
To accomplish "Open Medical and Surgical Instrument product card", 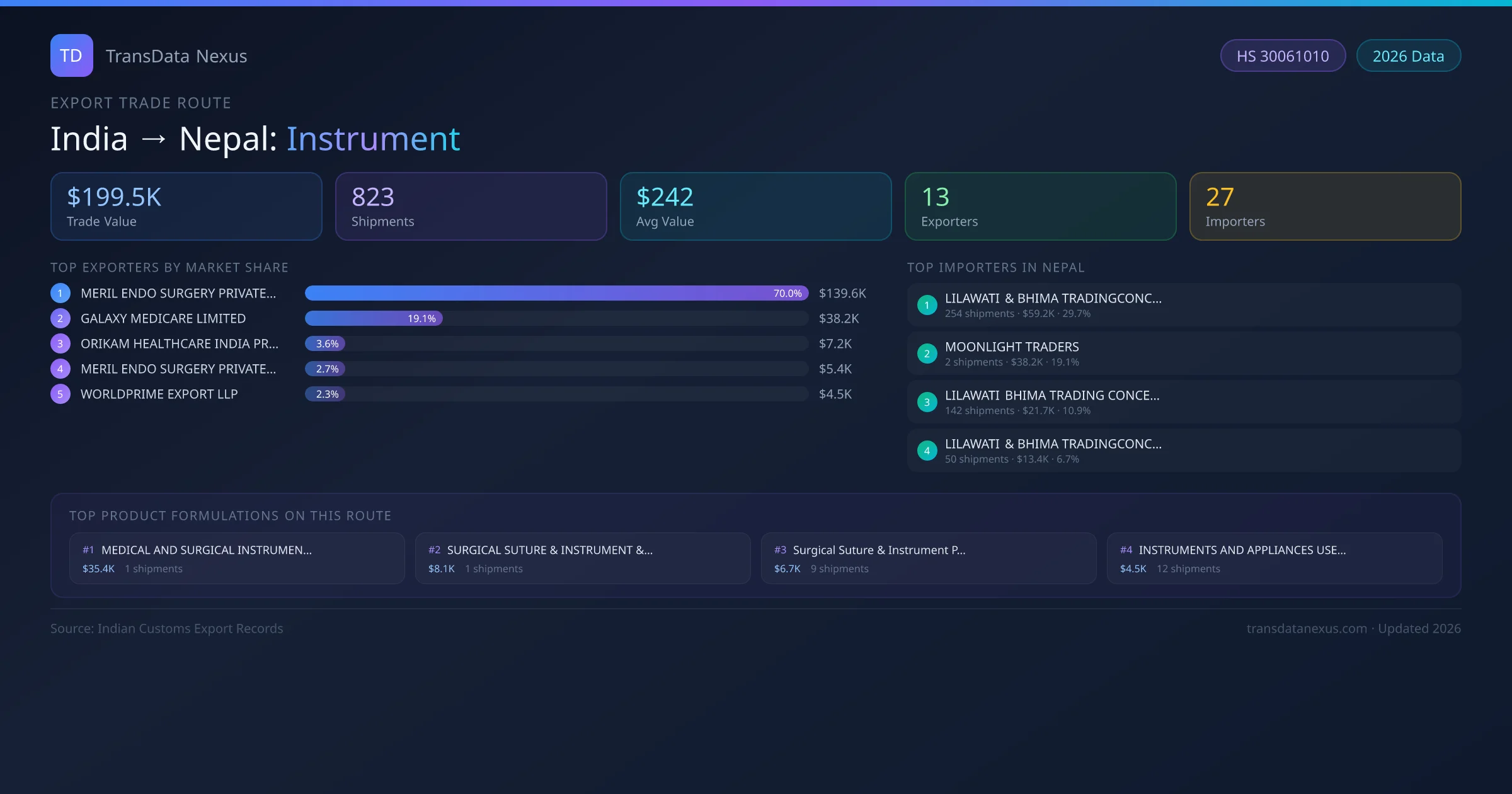I will click(237, 558).
